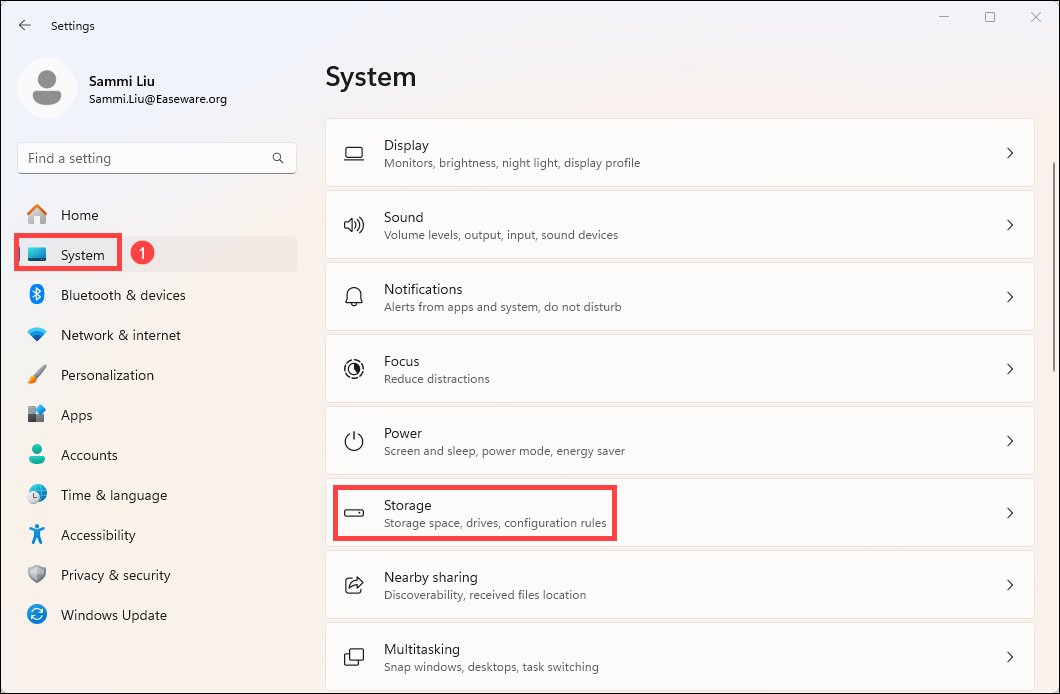Open Storage using its right chevron

[1010, 513]
